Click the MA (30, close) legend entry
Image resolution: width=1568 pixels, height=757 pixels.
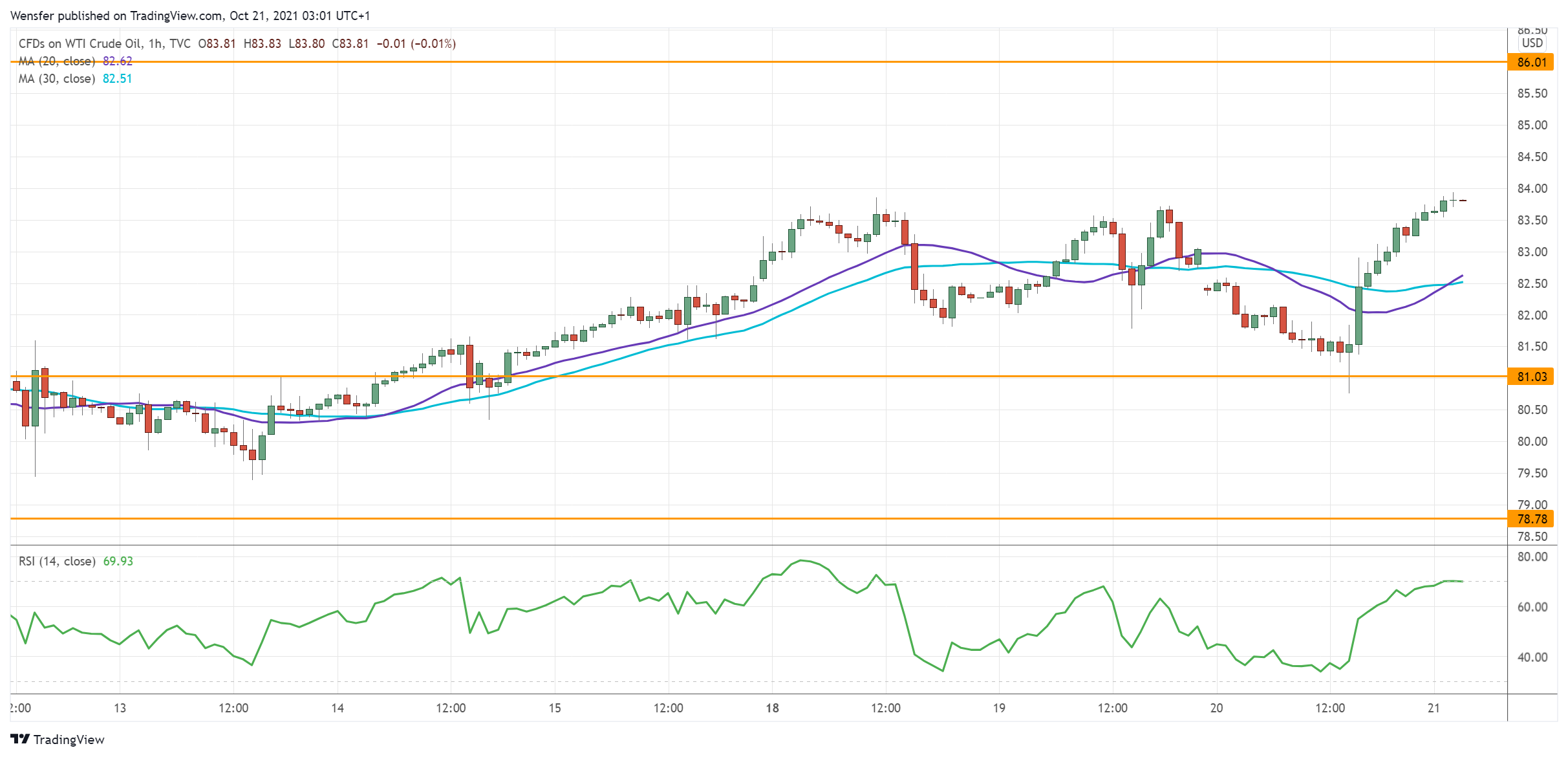[x=57, y=78]
